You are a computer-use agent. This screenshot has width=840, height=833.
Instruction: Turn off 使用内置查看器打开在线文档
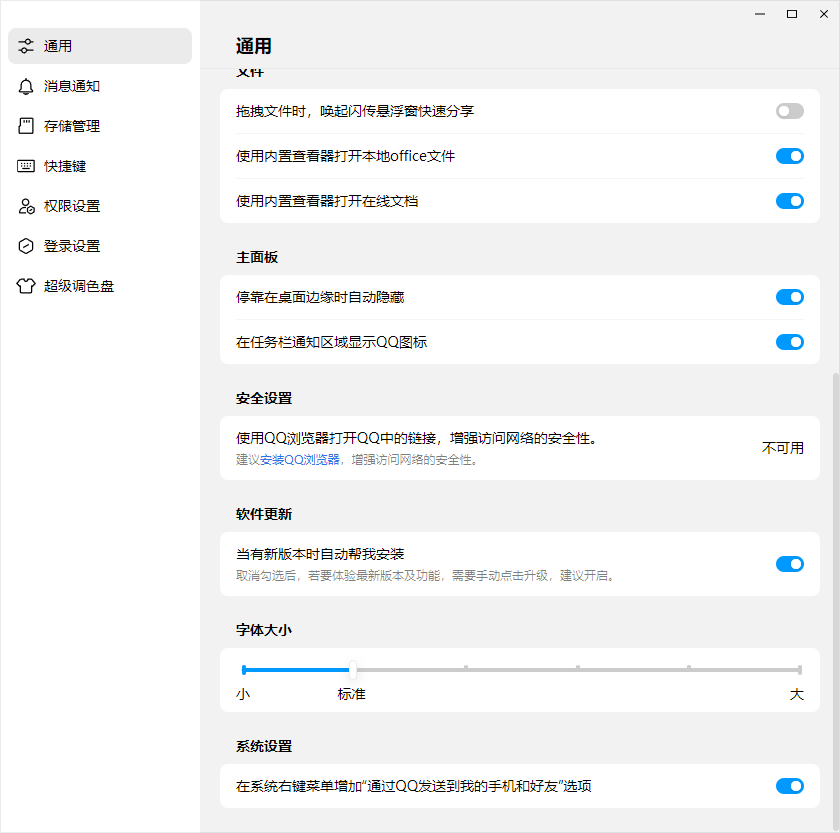[x=789, y=201]
